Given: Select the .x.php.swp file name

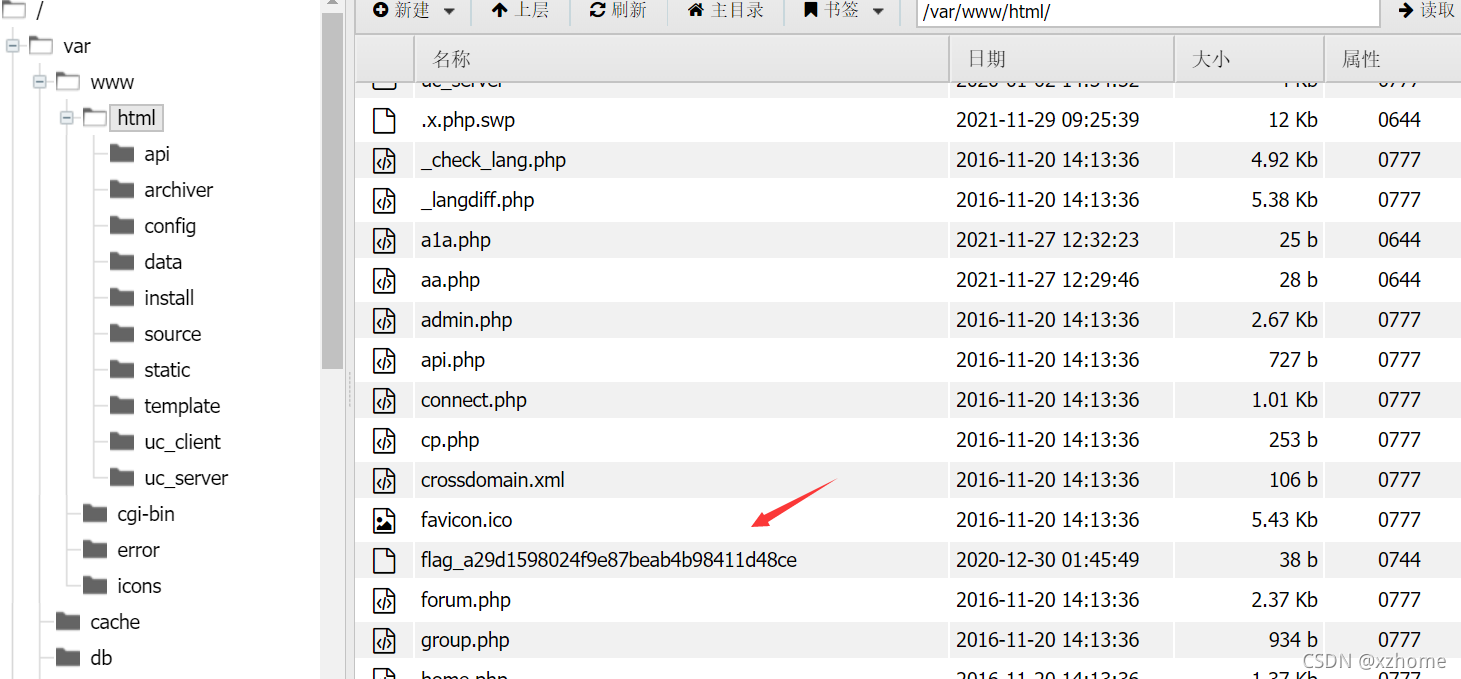Looking at the screenshot, I should pyautogui.click(x=468, y=120).
